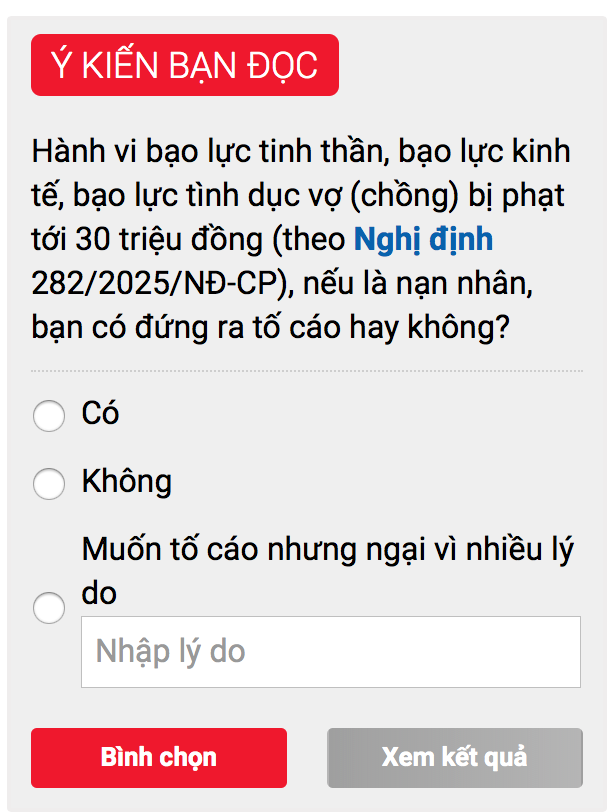Mark yourself as willing to report abuse
This screenshot has width=608, height=812.
coord(48,416)
